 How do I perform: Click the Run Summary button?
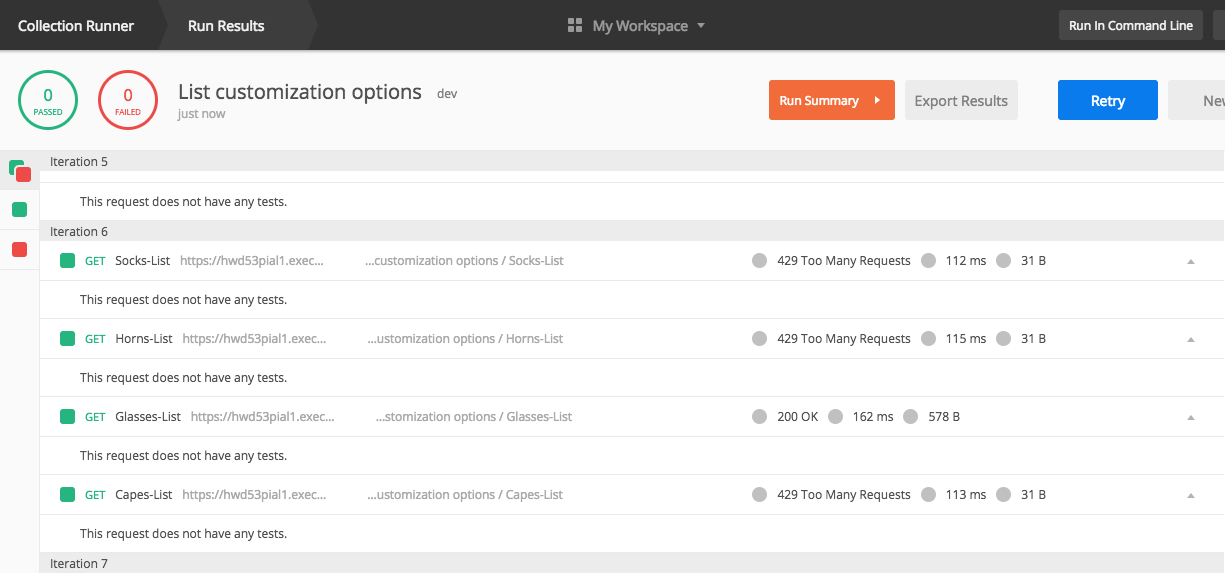(832, 101)
